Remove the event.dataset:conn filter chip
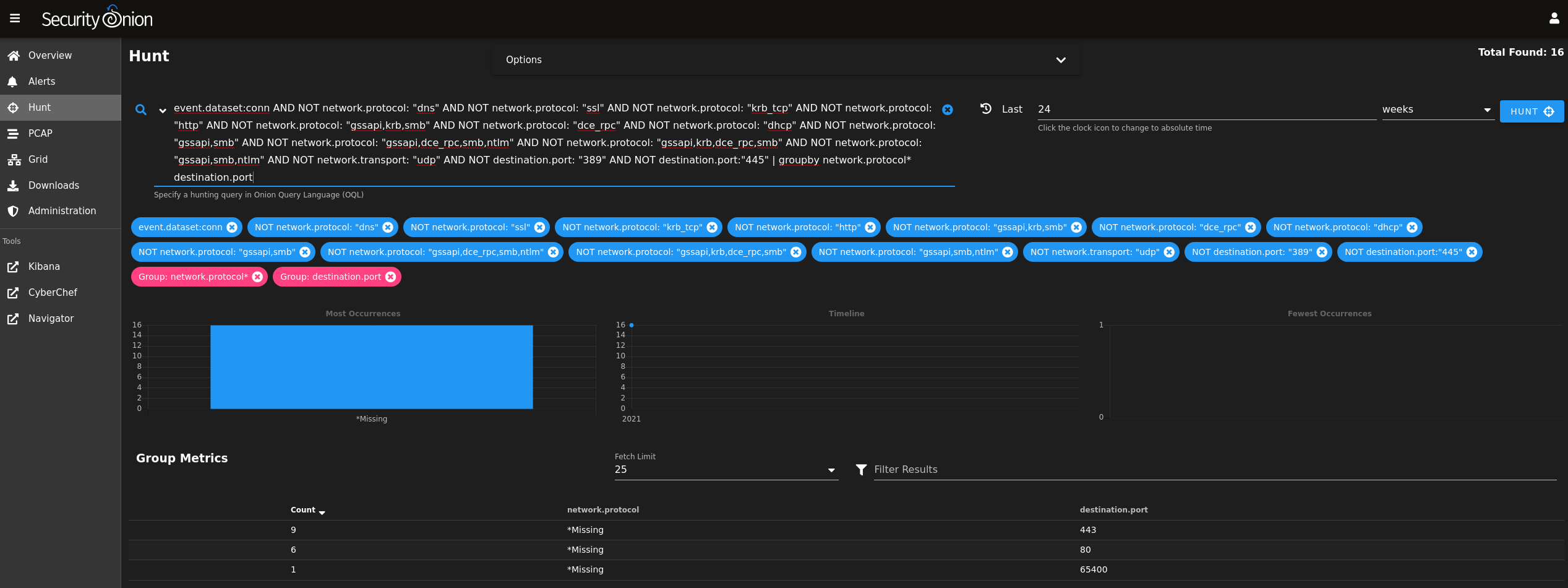The width and height of the screenshot is (1568, 588). 232,227
